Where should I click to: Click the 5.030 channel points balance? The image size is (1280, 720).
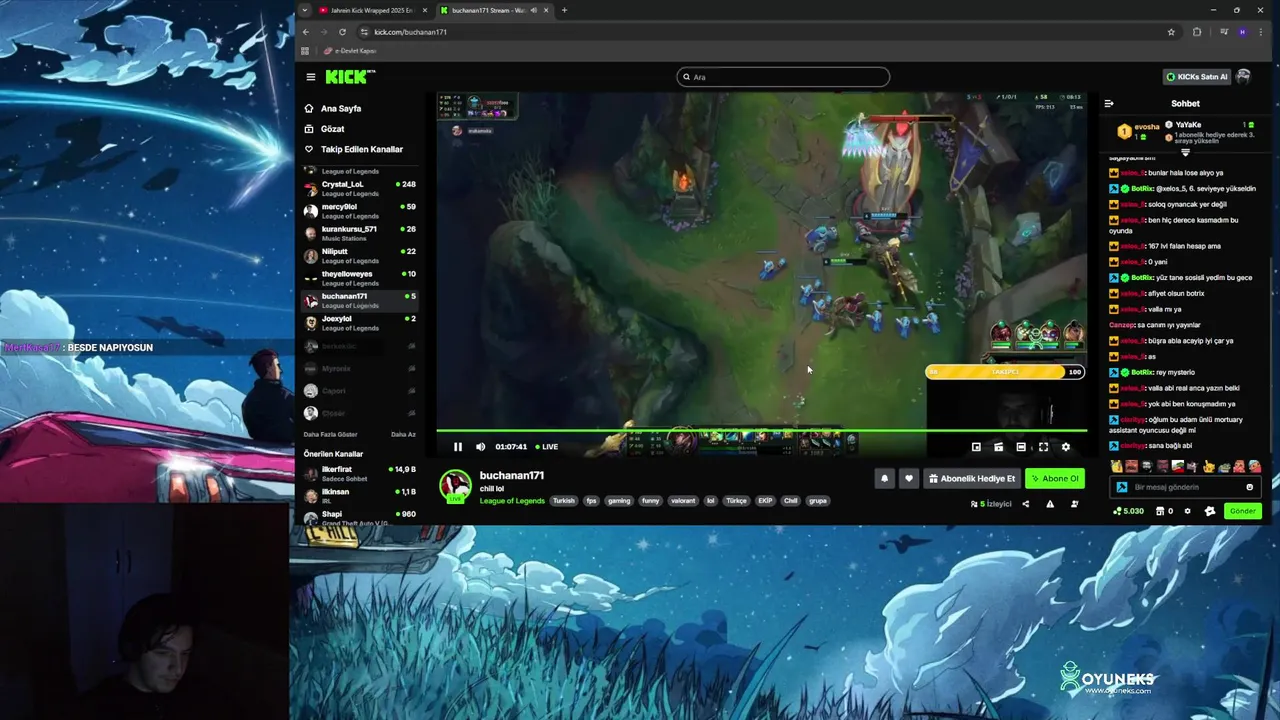tap(1128, 511)
